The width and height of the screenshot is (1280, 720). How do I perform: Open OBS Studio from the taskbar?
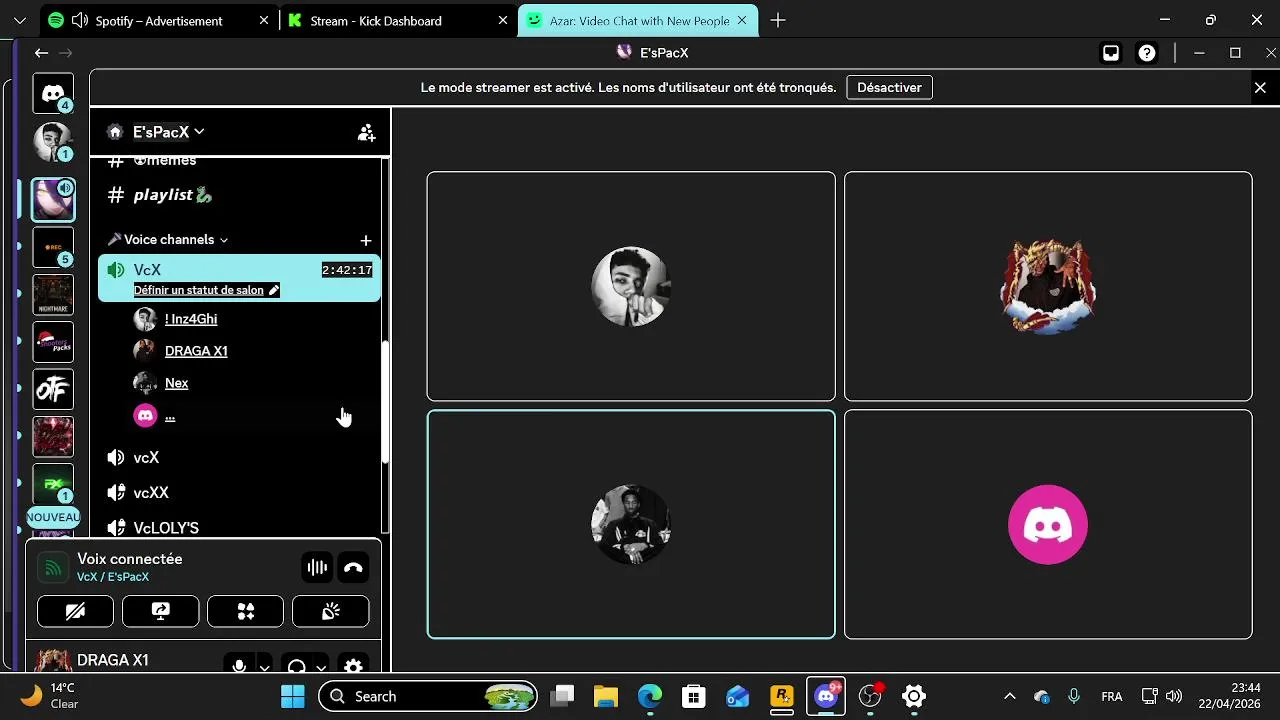click(x=870, y=696)
